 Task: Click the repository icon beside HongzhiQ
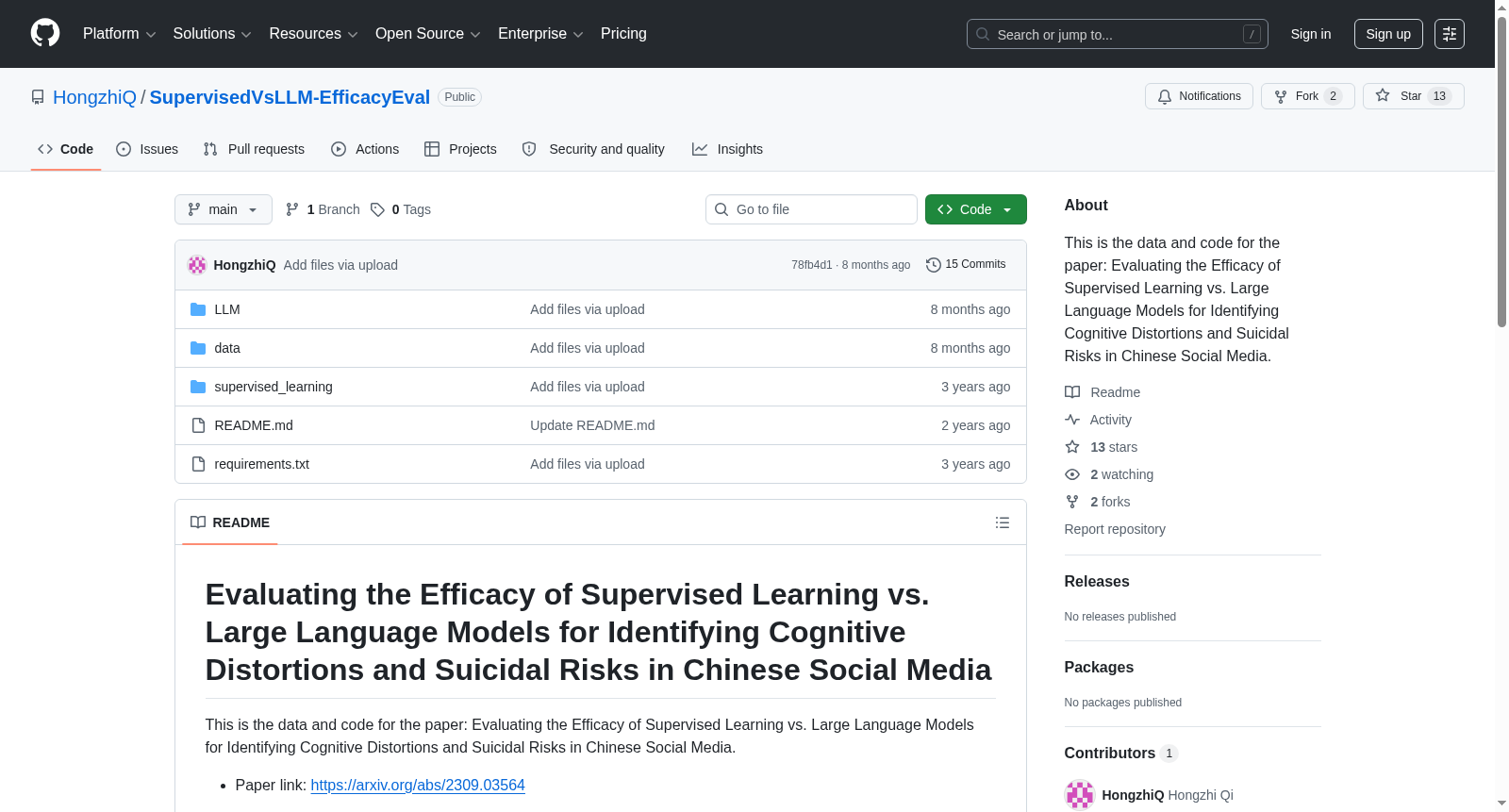38,97
